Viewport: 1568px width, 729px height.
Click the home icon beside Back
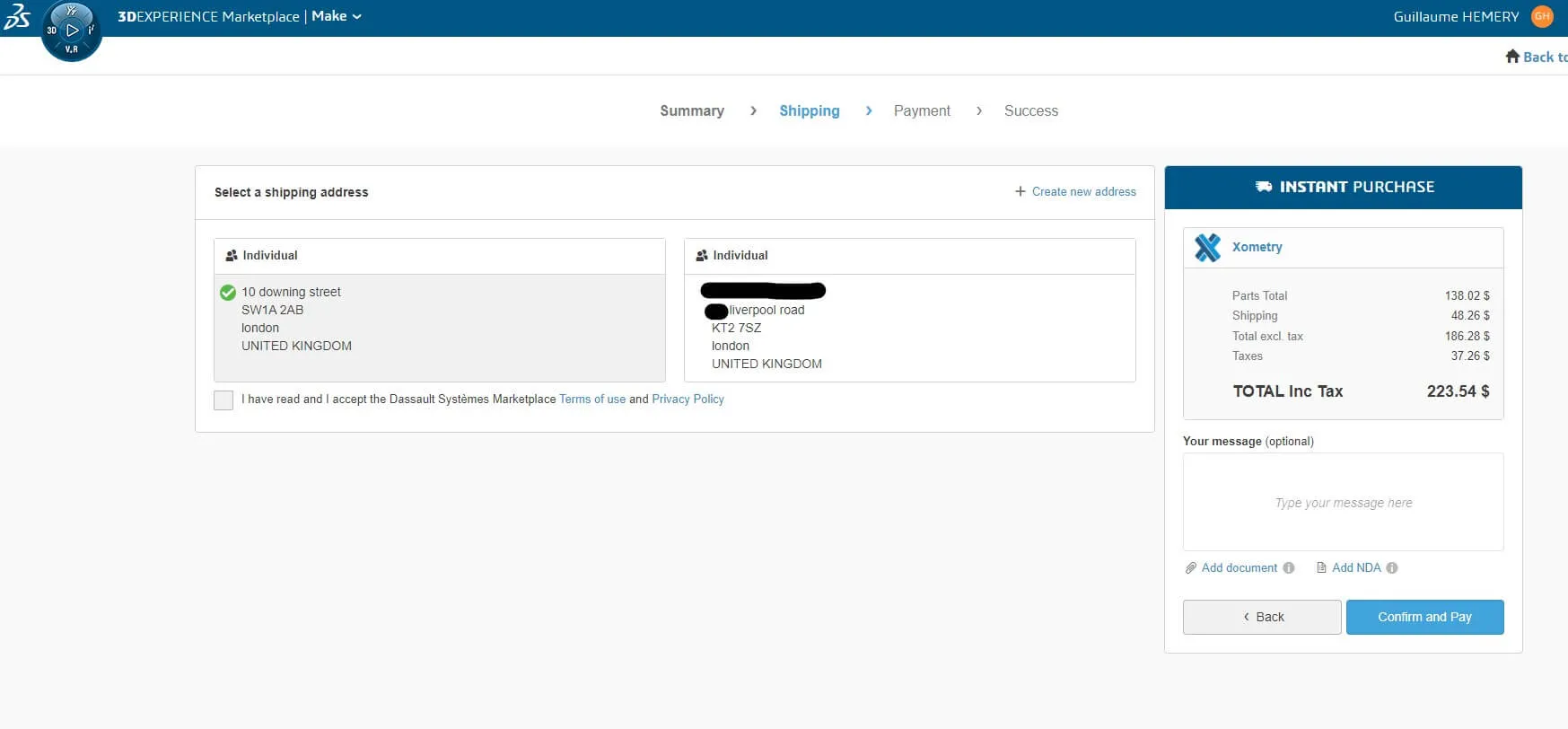tap(1512, 57)
